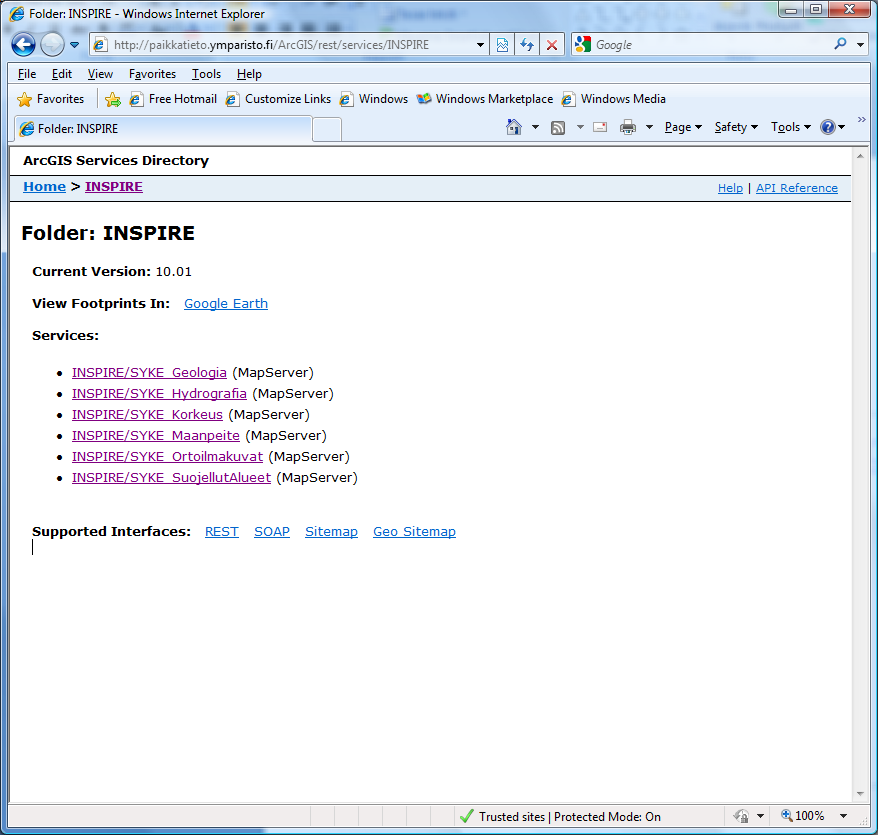Click scrollbar down arrow
Viewport: 878px width, 835px height.
pyautogui.click(x=860, y=794)
